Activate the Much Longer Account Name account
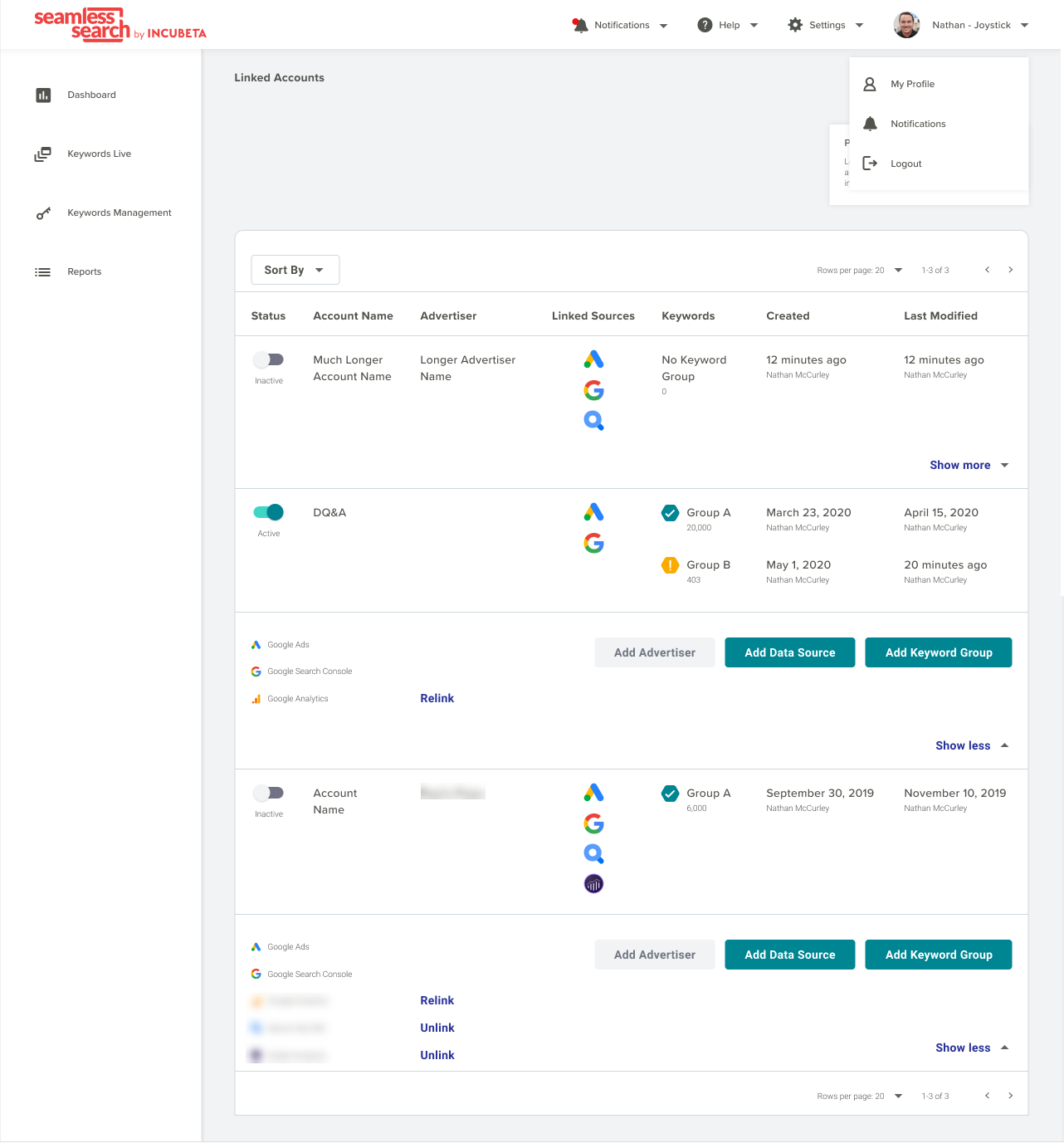The image size is (1064, 1143). pyautogui.click(x=268, y=359)
